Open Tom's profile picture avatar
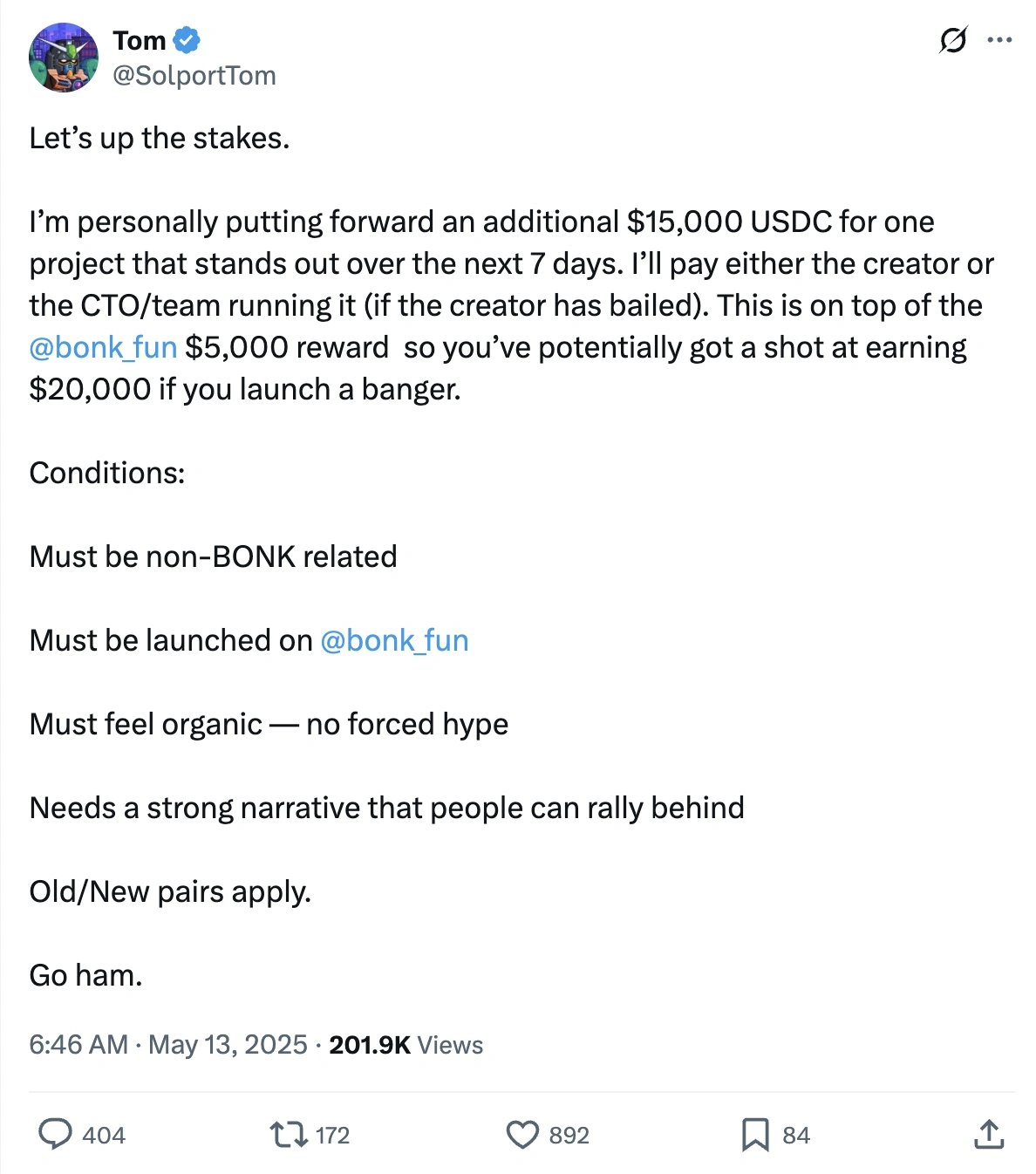Image resolution: width=1036 pixels, height=1174 pixels. click(64, 58)
